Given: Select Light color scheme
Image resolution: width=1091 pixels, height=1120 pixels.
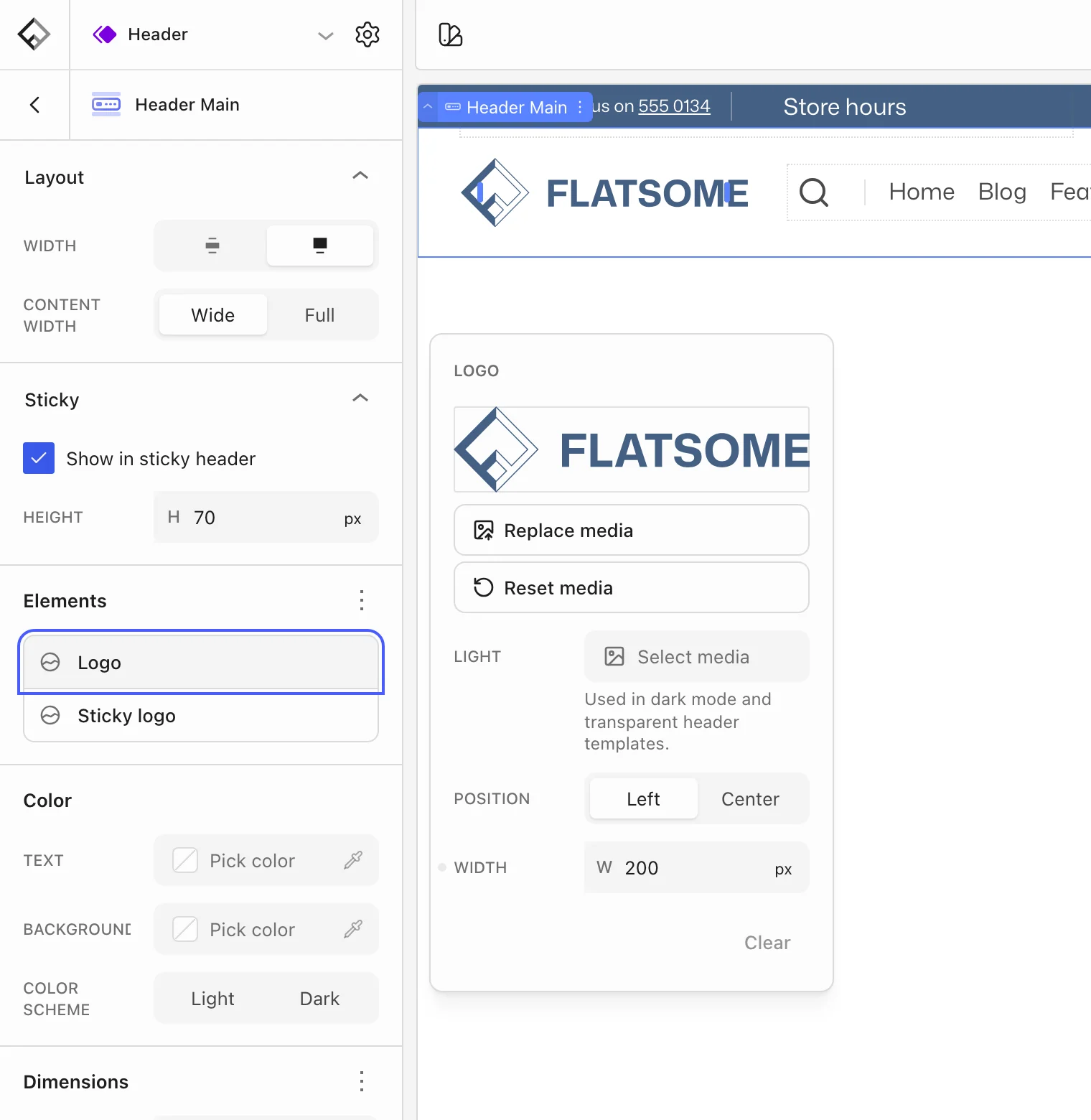Looking at the screenshot, I should 213,999.
